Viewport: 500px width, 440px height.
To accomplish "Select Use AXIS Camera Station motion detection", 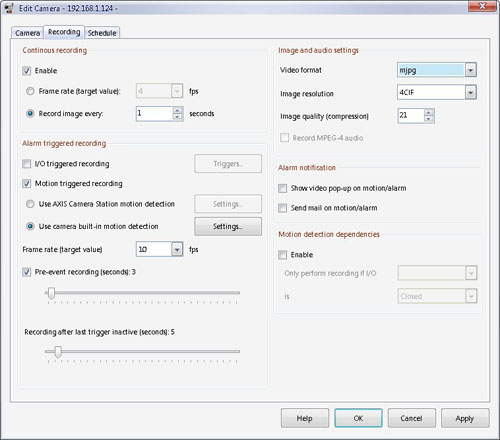I will point(30,204).
